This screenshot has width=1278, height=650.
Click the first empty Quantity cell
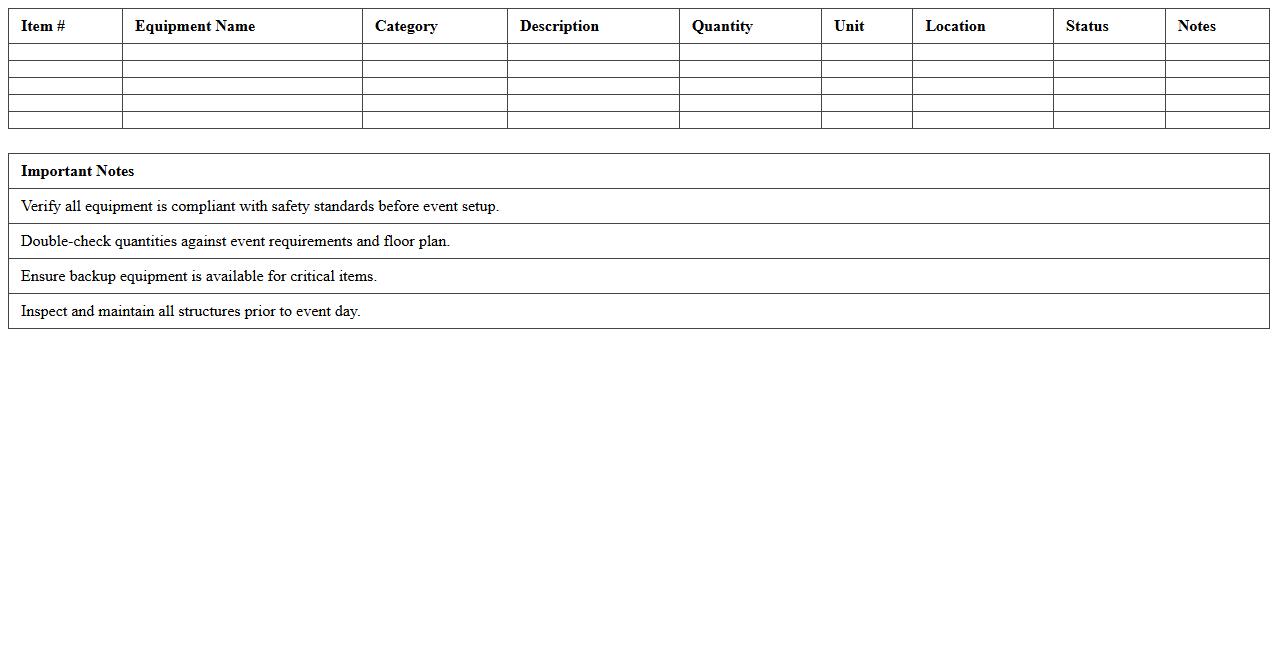click(749, 51)
